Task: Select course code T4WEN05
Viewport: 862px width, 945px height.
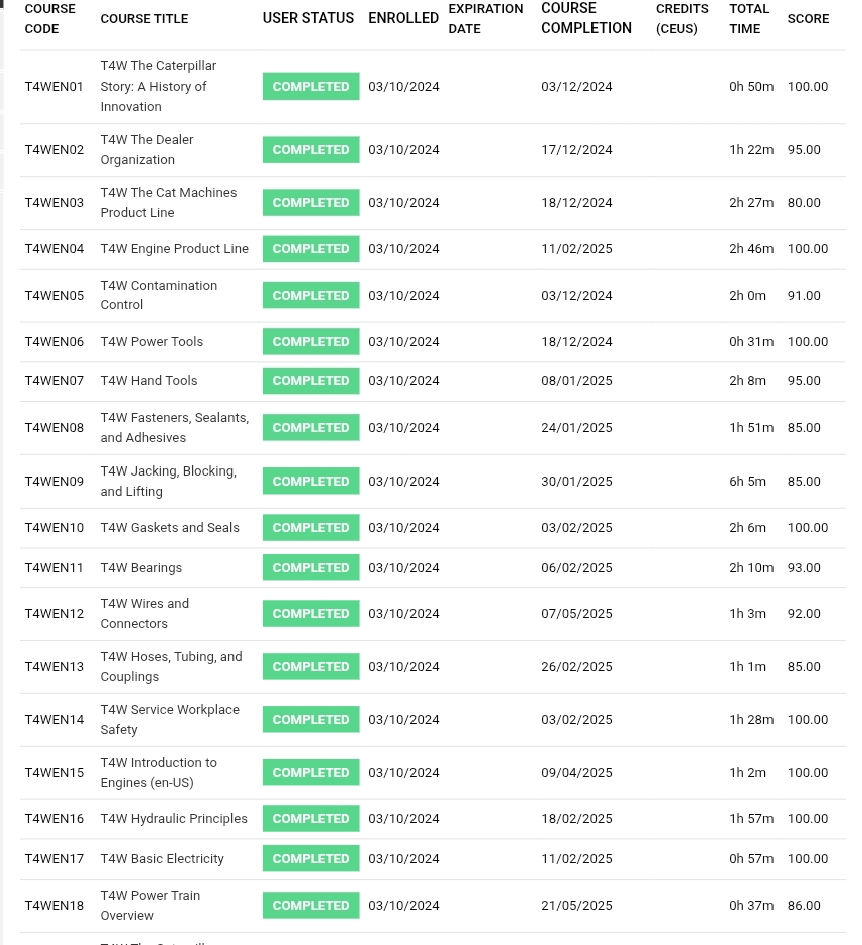Action: tap(54, 295)
